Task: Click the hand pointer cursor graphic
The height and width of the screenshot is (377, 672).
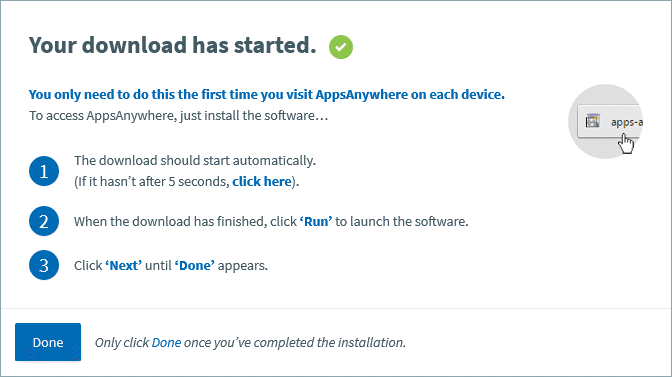Action: [626, 144]
